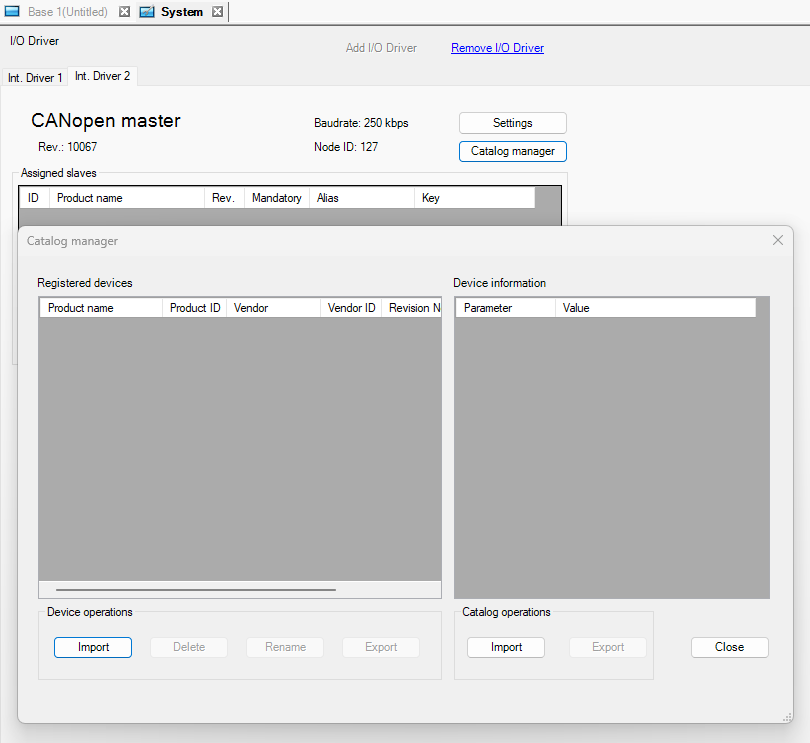Select the System tab
Screen dimensions: 810x743
182,11
